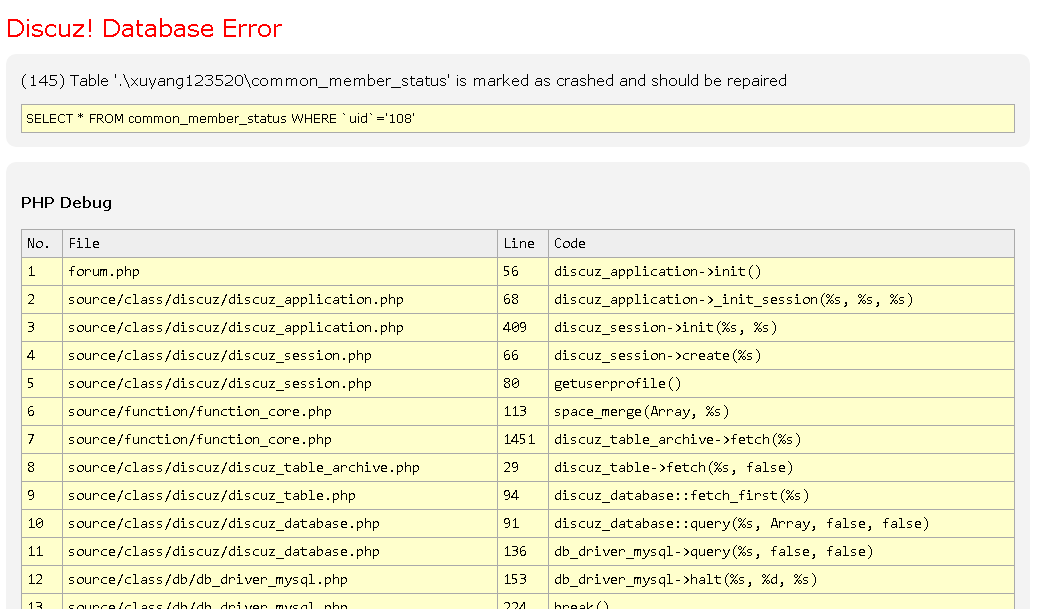Select function_core.php file in row 6
Image resolution: width=1049 pixels, height=609 pixels.
[280, 412]
